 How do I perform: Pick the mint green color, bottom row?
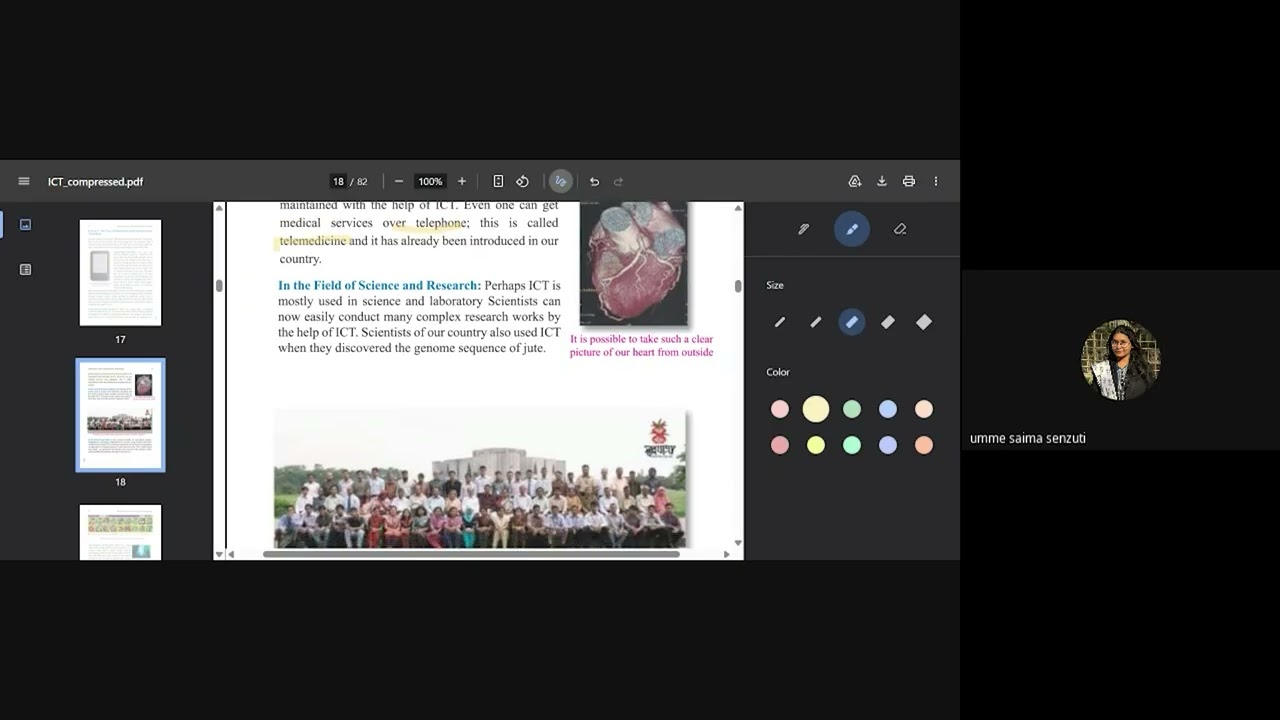point(852,446)
